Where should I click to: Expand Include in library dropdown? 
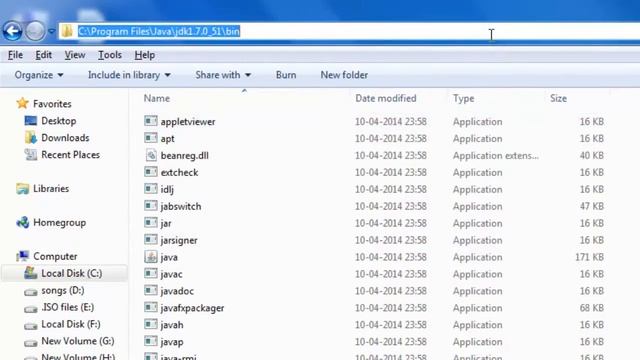(129, 75)
